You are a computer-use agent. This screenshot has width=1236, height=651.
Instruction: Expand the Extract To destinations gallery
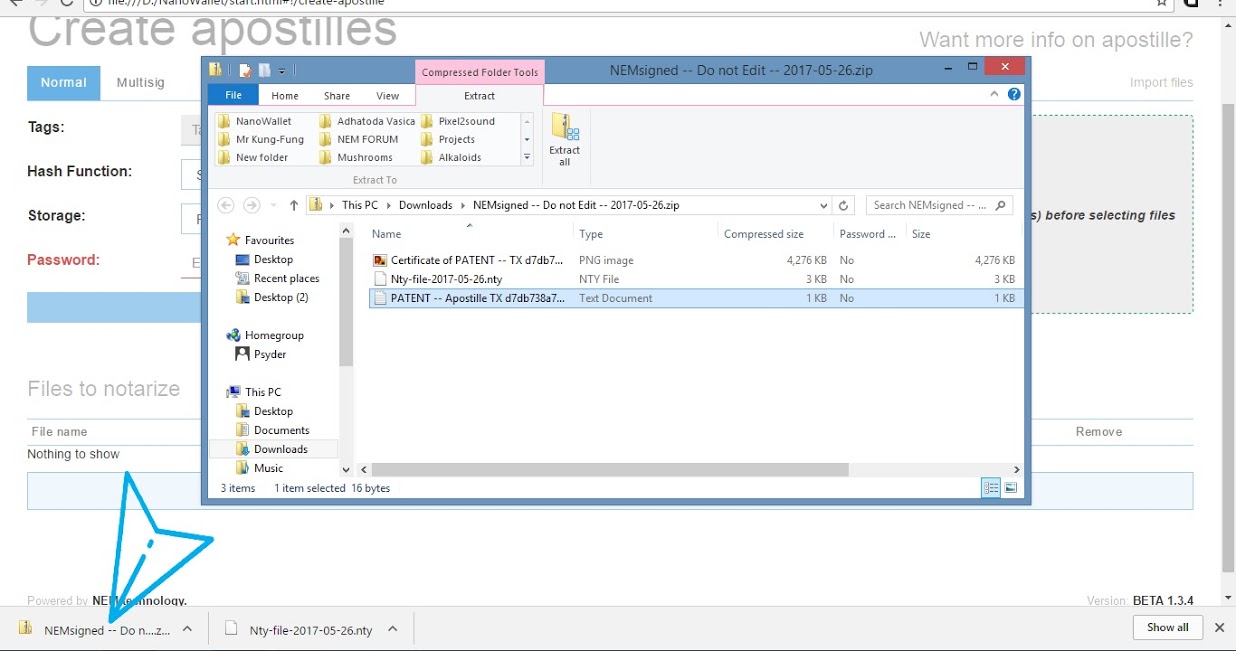(527, 157)
